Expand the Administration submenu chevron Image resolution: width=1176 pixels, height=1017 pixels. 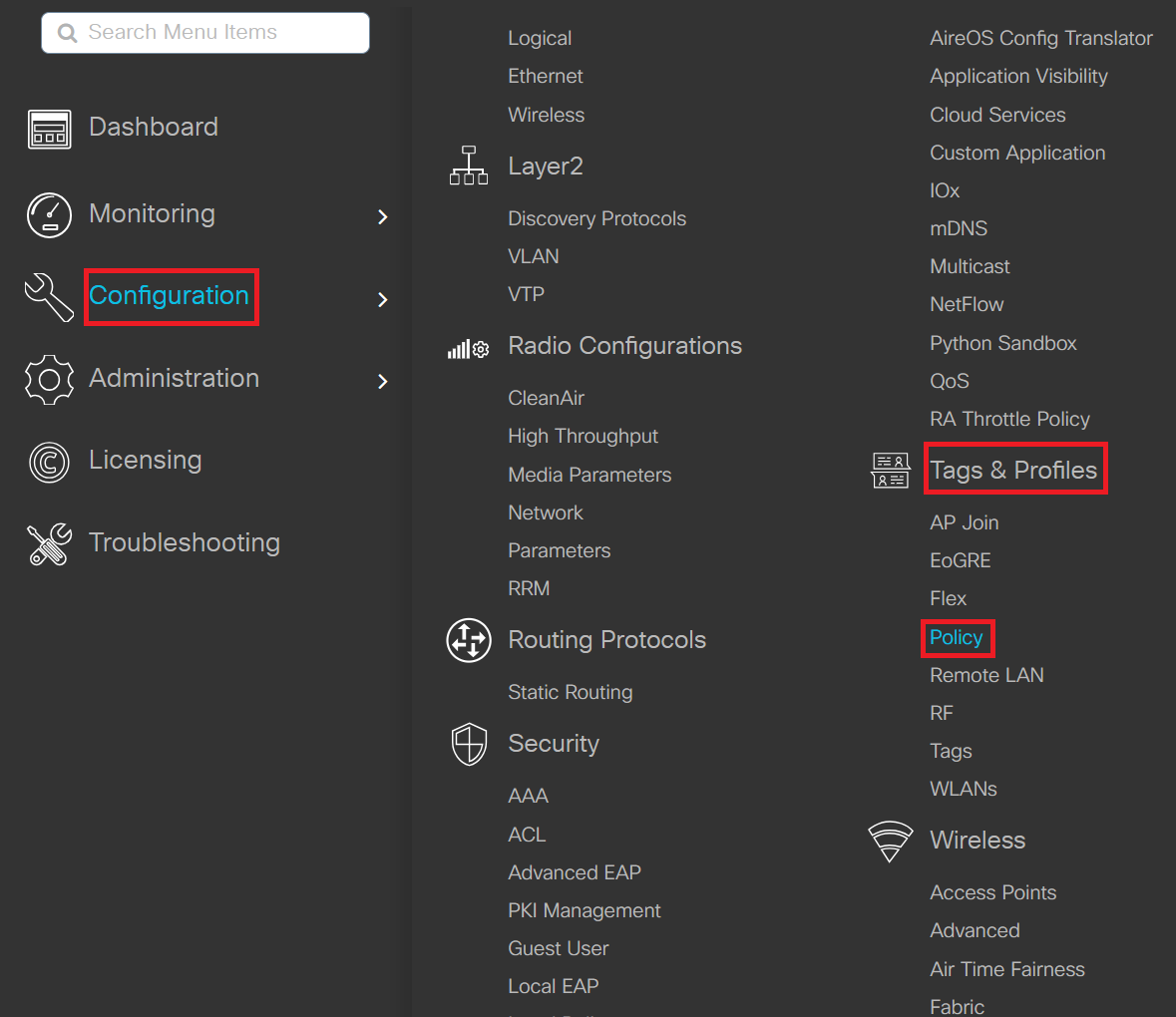pos(383,381)
